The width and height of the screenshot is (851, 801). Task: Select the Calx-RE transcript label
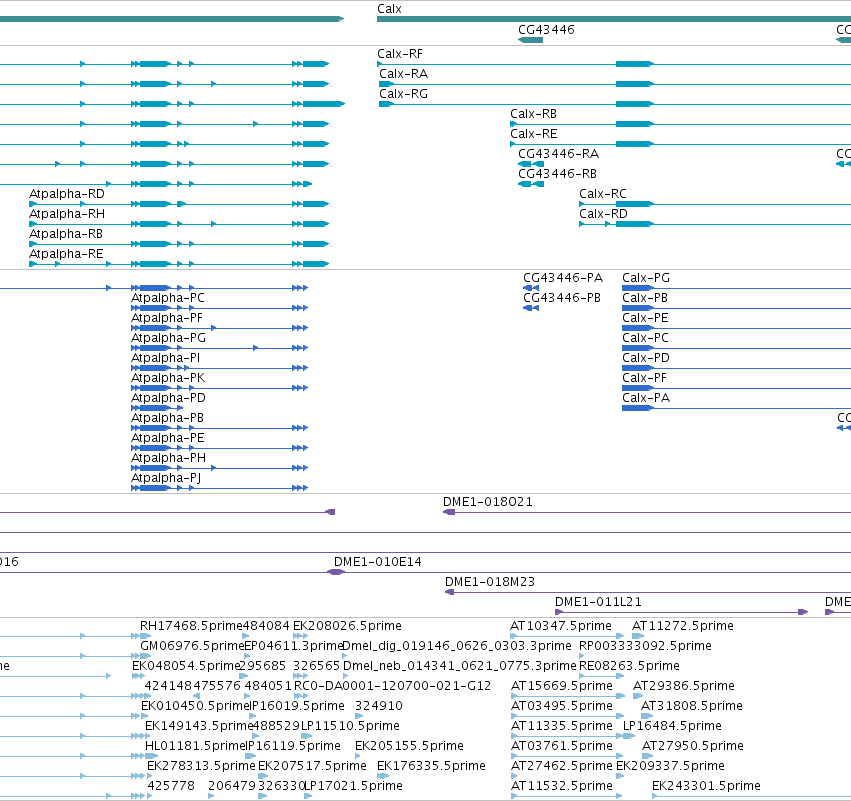(534, 134)
